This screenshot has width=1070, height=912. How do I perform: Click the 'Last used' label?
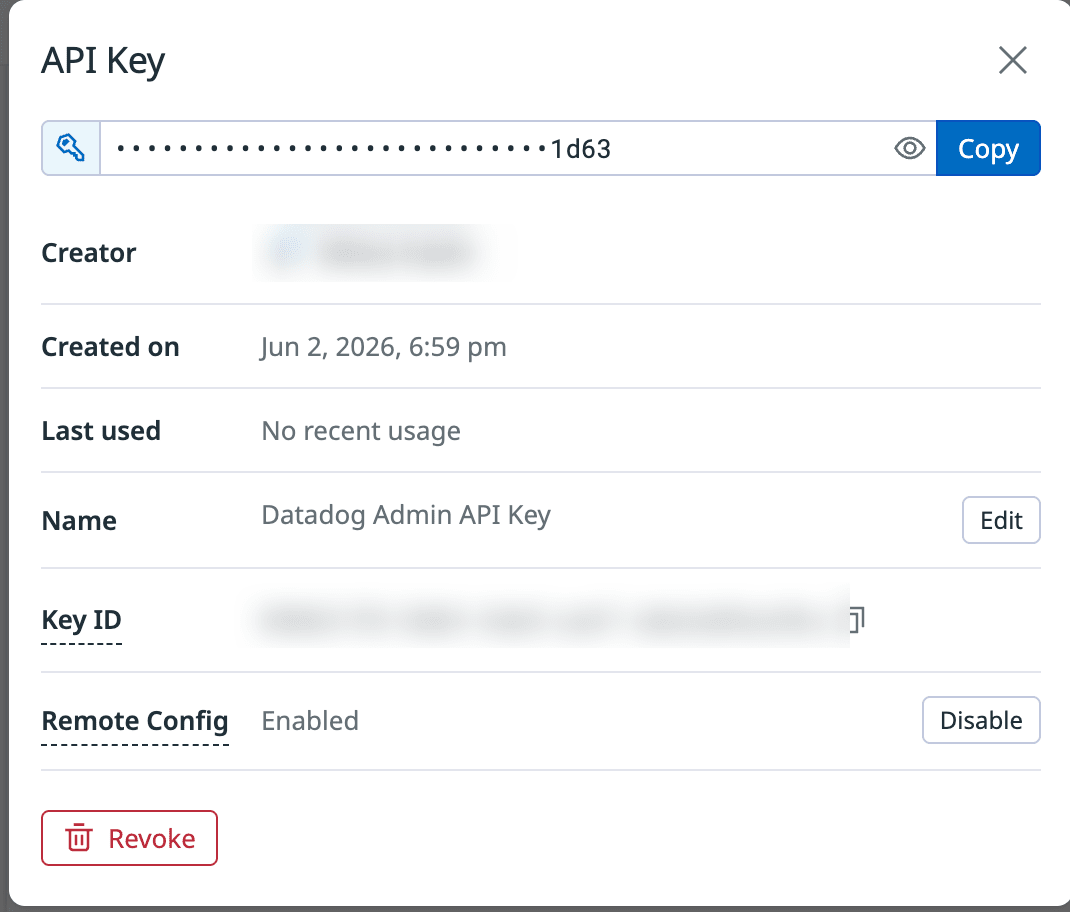tap(101, 431)
